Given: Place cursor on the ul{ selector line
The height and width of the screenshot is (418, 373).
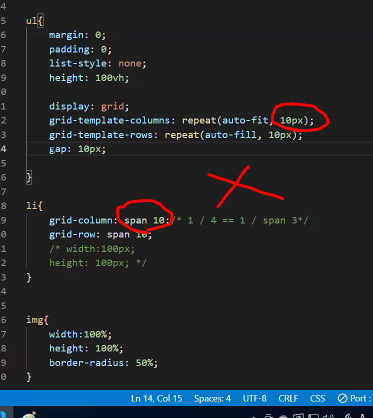Looking at the screenshot, I should (x=35, y=21).
